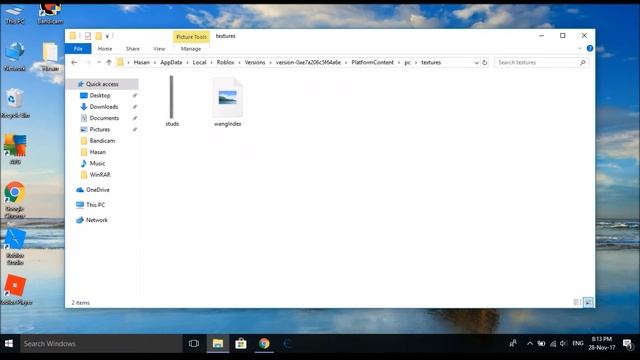Open Task View on taskbar
640x360 pixels.
(x=194, y=344)
